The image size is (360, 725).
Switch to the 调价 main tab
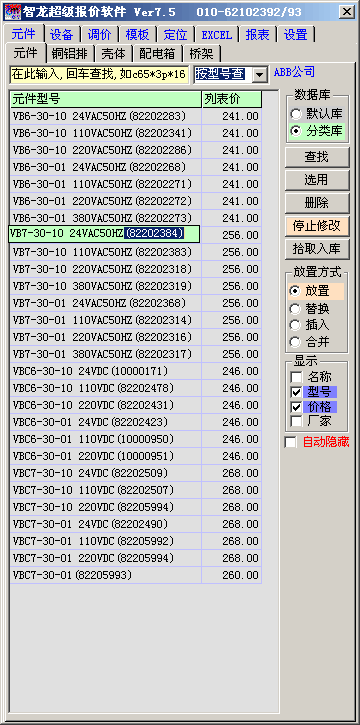99,35
